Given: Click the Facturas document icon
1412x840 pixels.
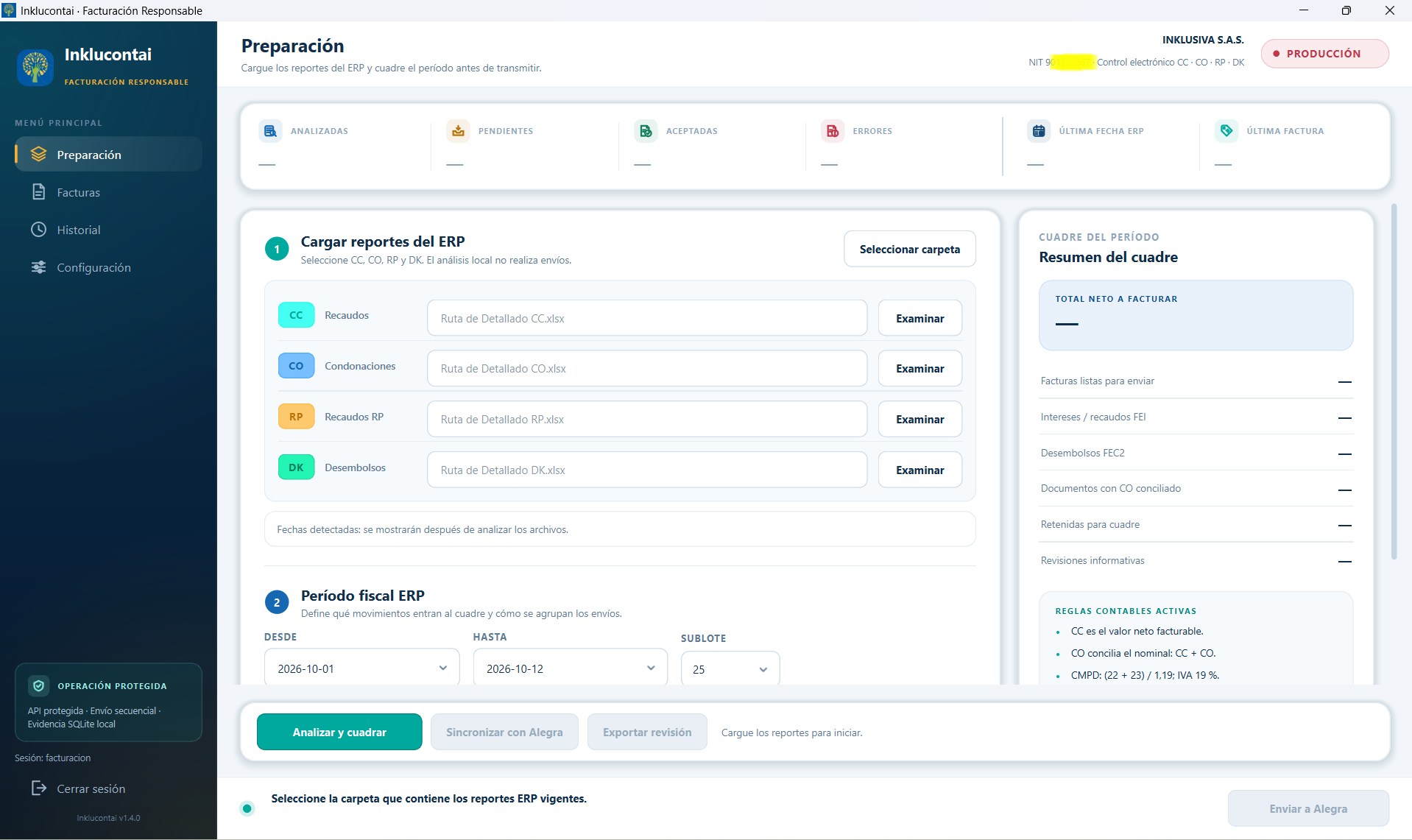Looking at the screenshot, I should coord(38,192).
